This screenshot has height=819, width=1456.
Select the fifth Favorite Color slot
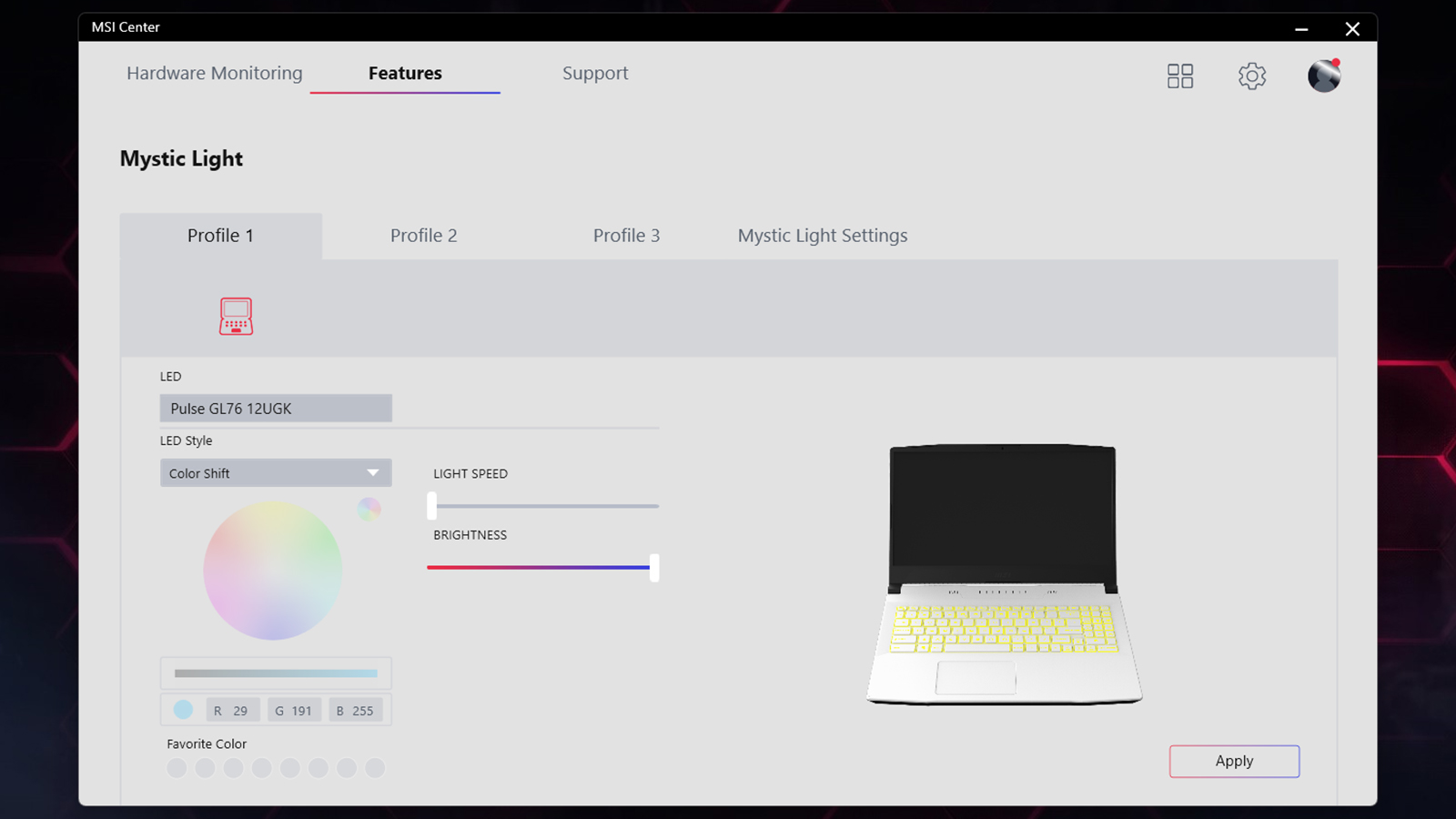pyautogui.click(x=290, y=768)
